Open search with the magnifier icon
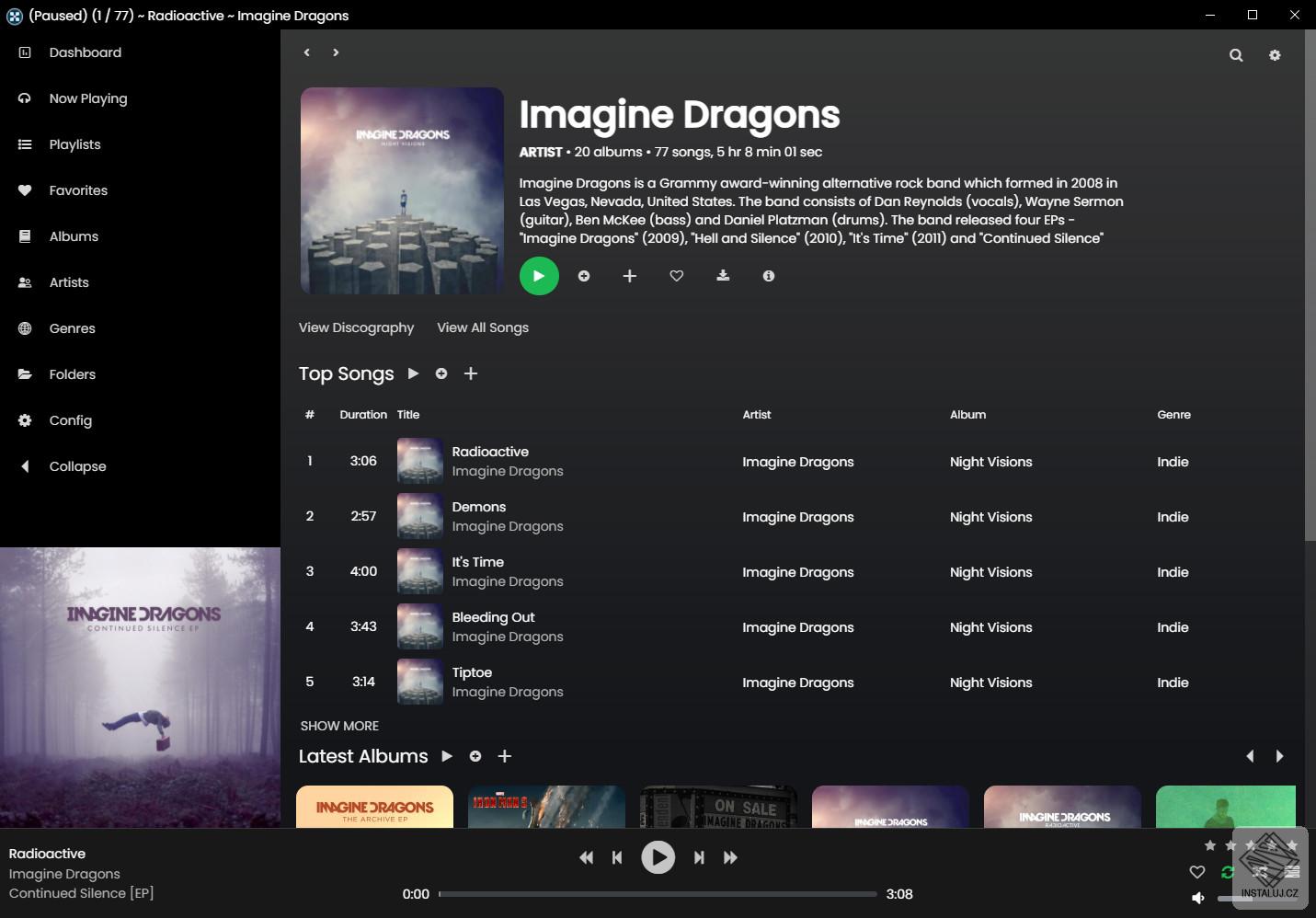The width and height of the screenshot is (1316, 918). tap(1236, 55)
